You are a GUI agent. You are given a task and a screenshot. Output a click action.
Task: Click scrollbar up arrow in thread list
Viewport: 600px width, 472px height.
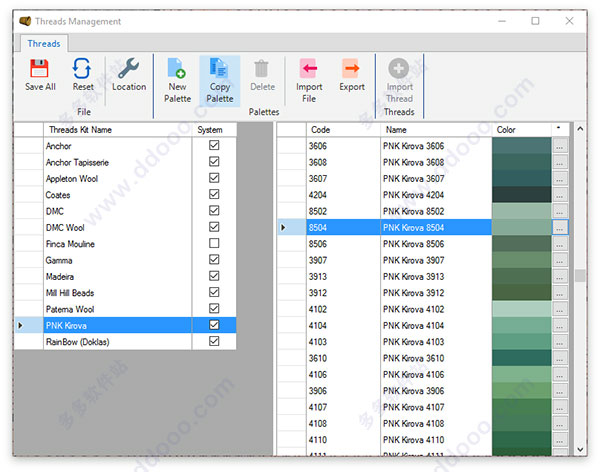pyautogui.click(x=580, y=129)
